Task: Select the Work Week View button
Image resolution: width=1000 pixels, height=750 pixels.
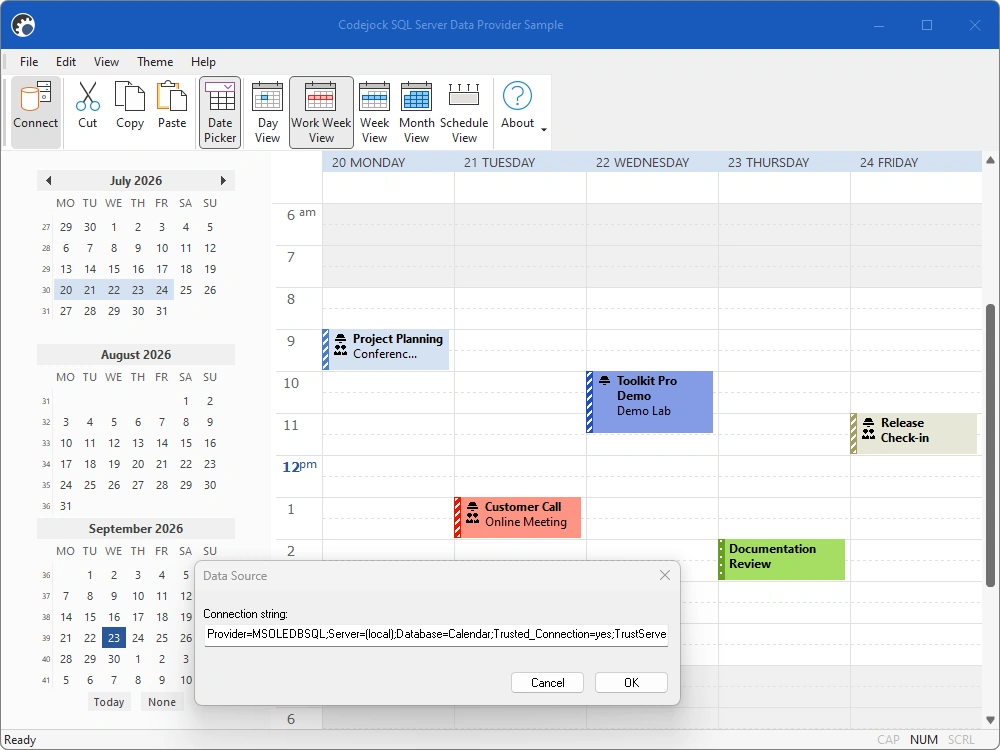Action: pyautogui.click(x=321, y=112)
